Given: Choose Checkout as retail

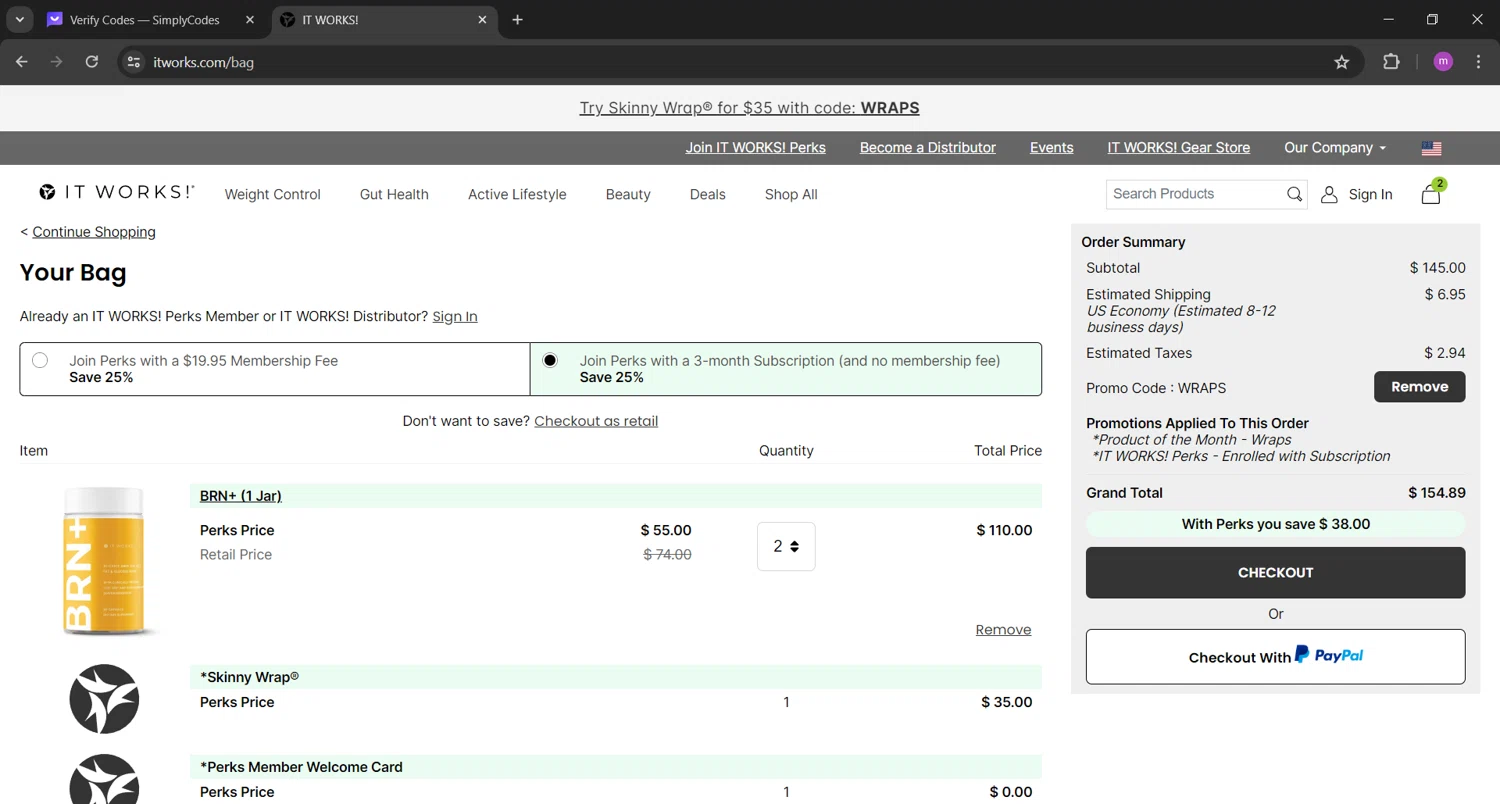Looking at the screenshot, I should [x=596, y=421].
